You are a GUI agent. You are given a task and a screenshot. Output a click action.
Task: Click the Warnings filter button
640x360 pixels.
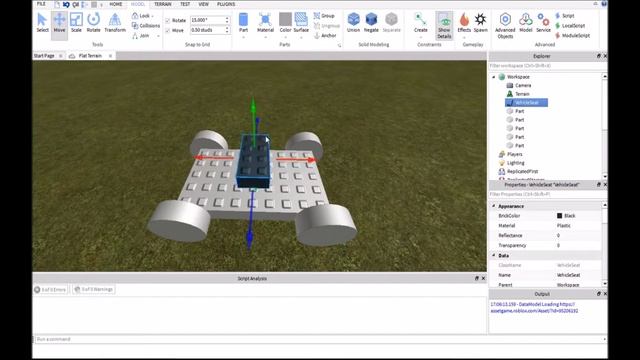(x=94, y=289)
